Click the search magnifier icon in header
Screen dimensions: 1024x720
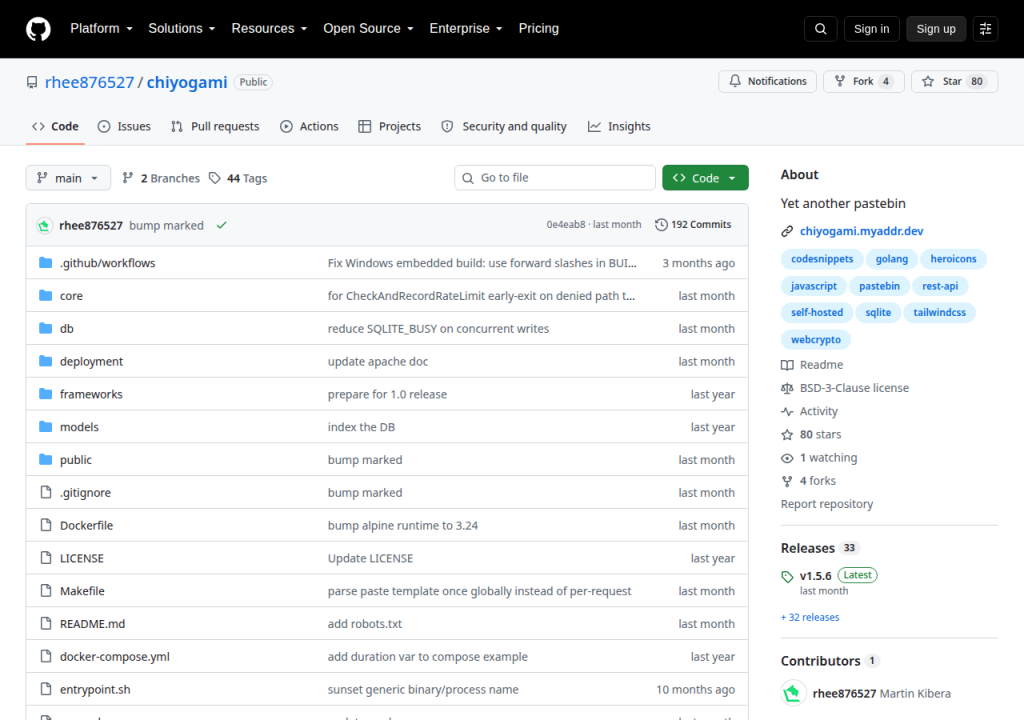[821, 29]
